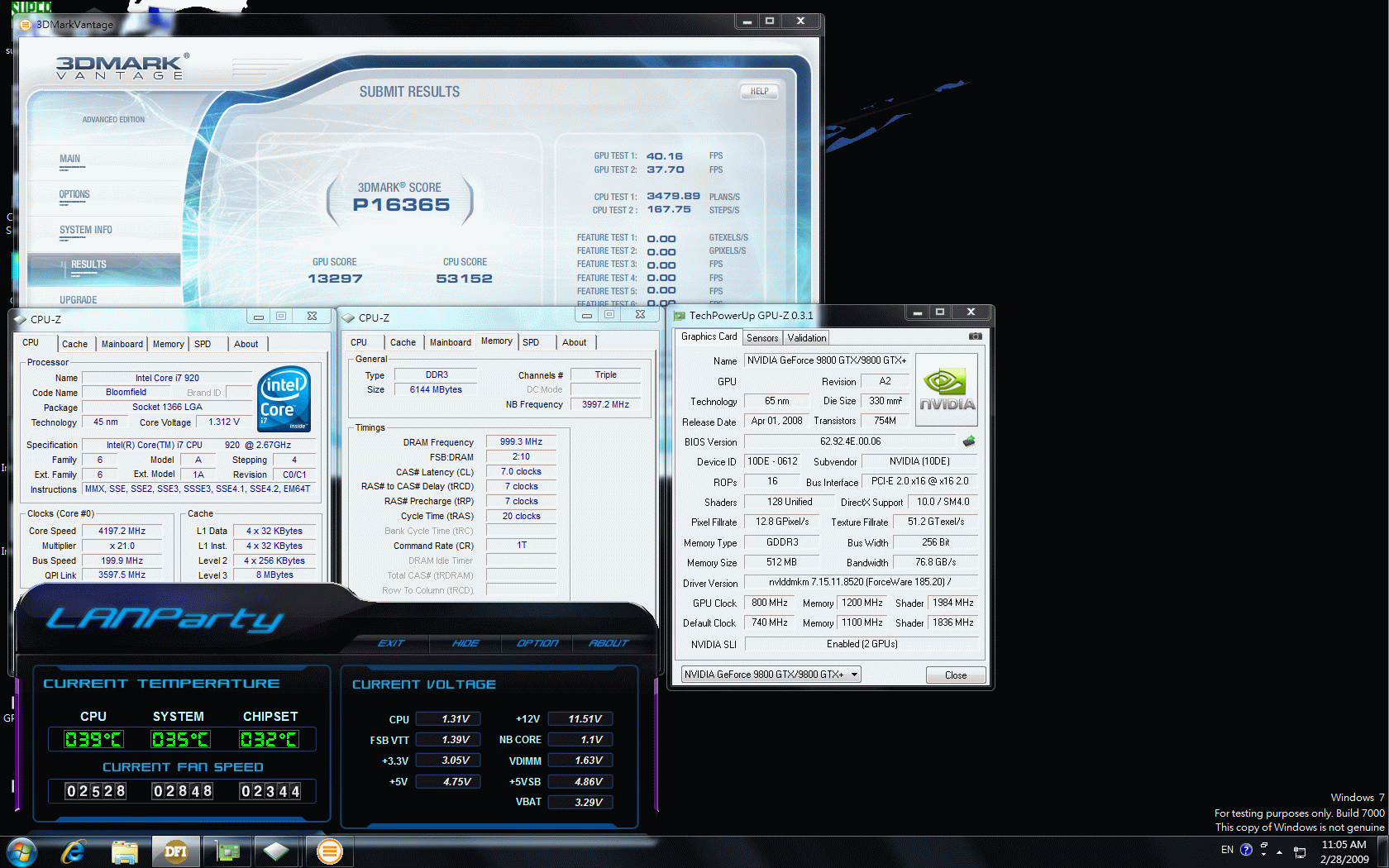Click the CPU SCORE value 53152

[464, 279]
